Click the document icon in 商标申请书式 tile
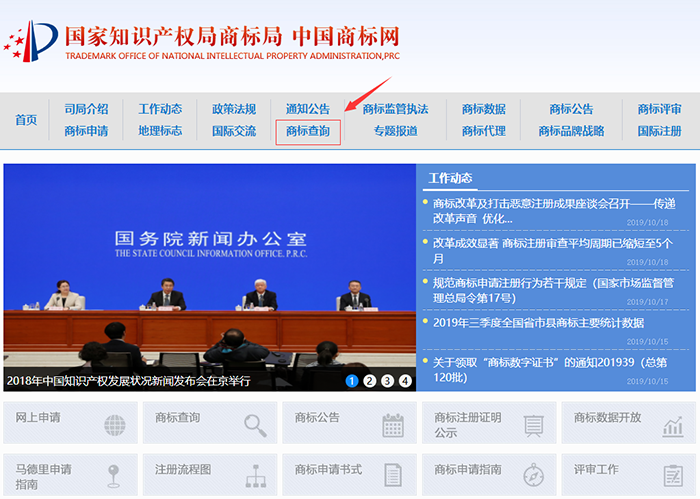The width and height of the screenshot is (700, 499). click(393, 476)
